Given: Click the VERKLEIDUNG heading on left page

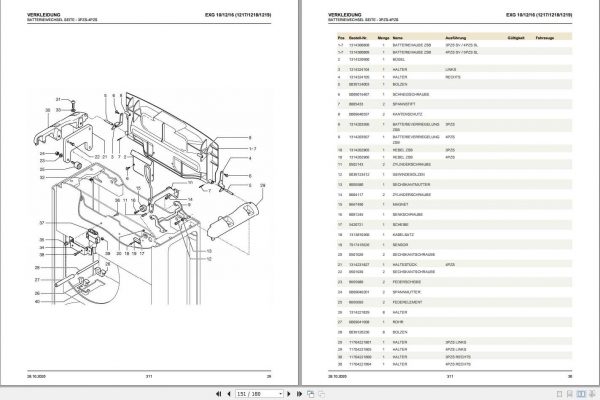Looking at the screenshot, I should click(x=44, y=15).
